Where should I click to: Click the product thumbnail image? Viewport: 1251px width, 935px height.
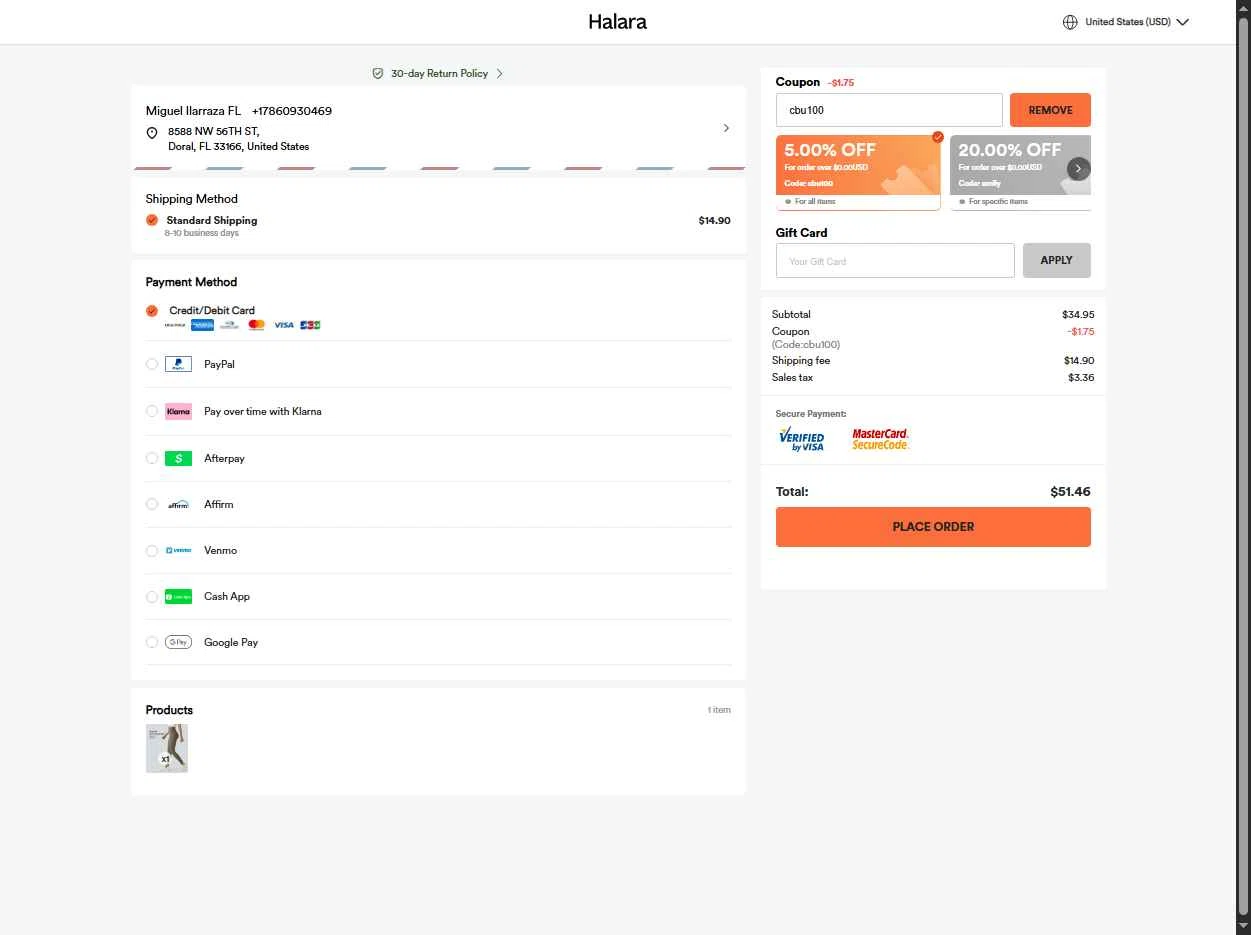point(167,748)
